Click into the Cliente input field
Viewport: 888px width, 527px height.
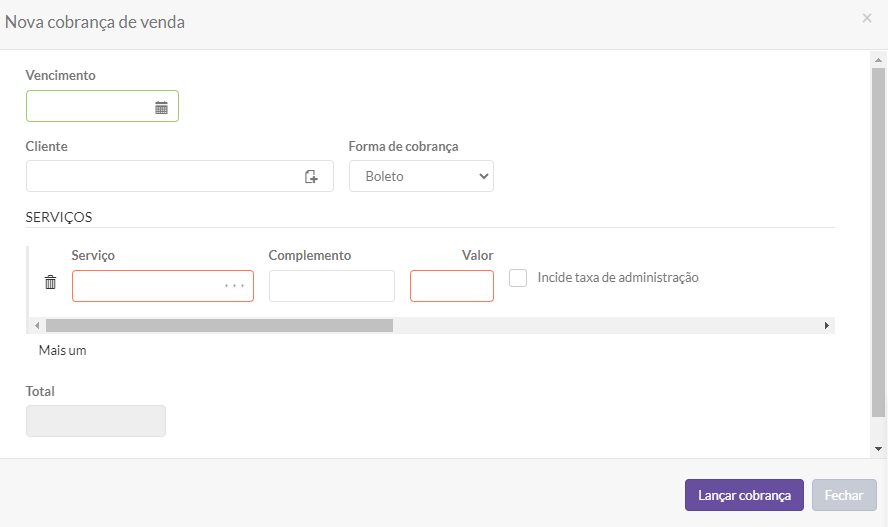tap(160, 177)
